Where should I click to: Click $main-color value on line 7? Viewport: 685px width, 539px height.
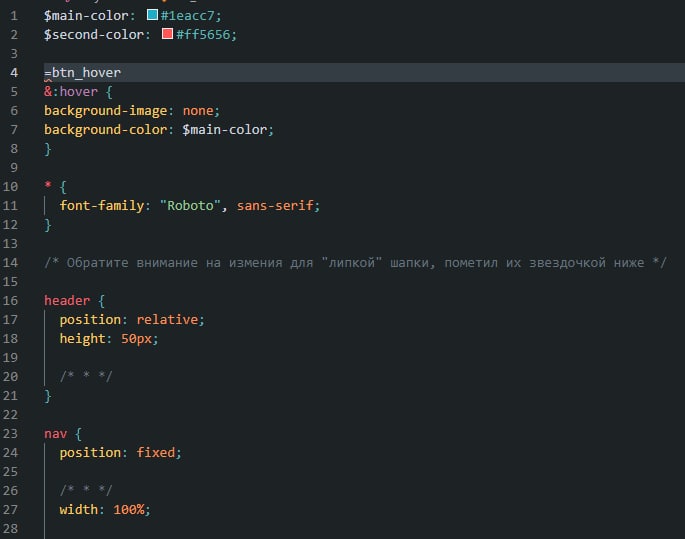coord(225,130)
